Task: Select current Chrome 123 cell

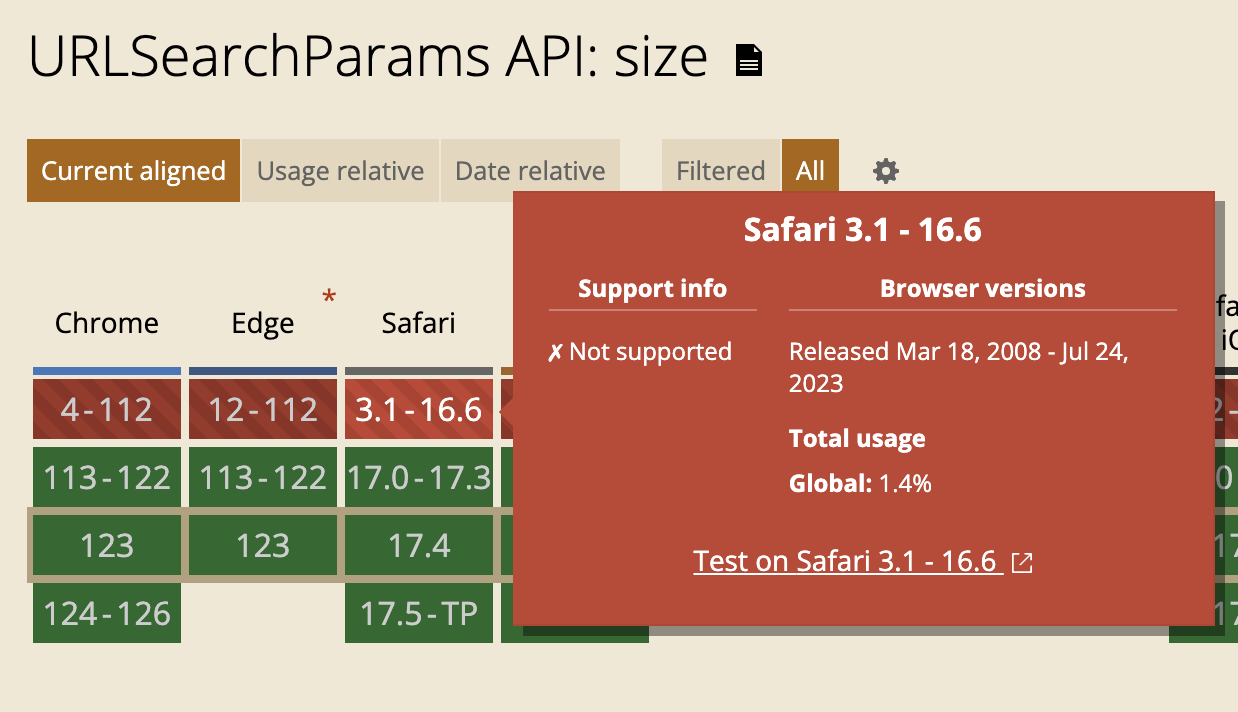Action: 107,545
